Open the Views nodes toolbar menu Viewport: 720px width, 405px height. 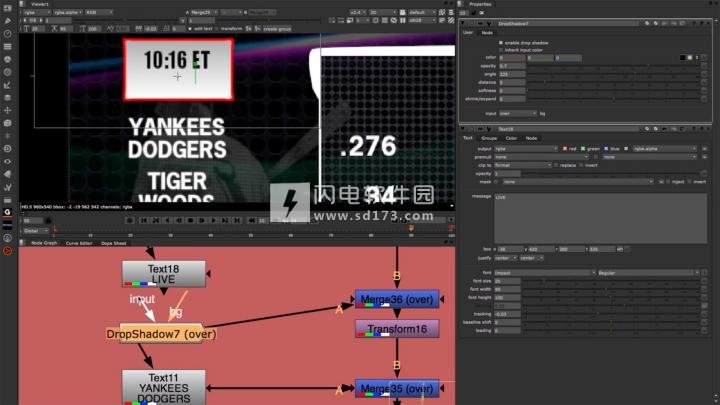pos(7,162)
